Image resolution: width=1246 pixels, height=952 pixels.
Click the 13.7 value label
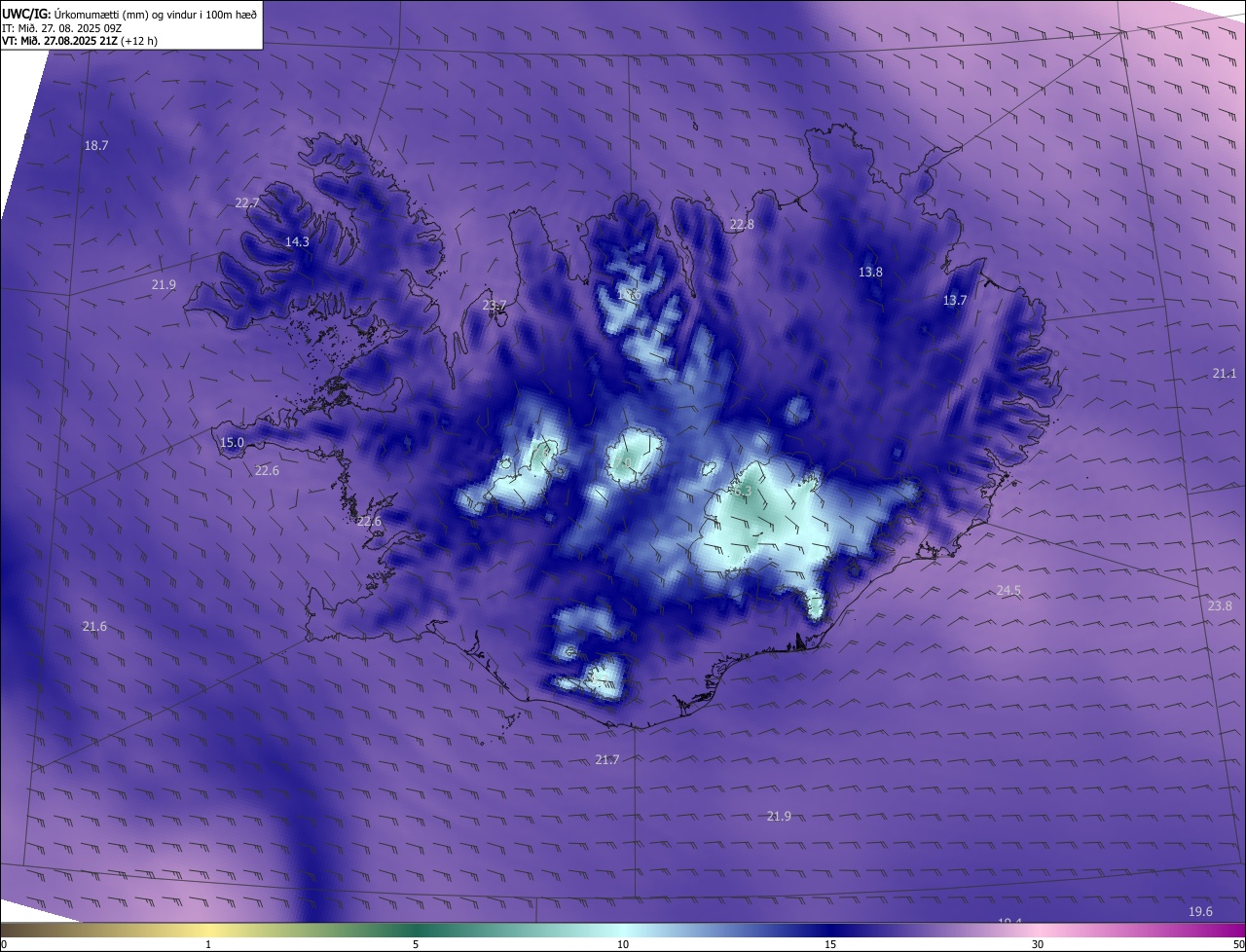(955, 301)
